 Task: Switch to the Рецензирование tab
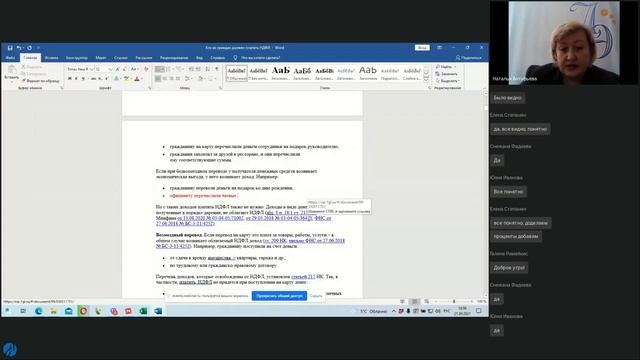click(x=174, y=58)
